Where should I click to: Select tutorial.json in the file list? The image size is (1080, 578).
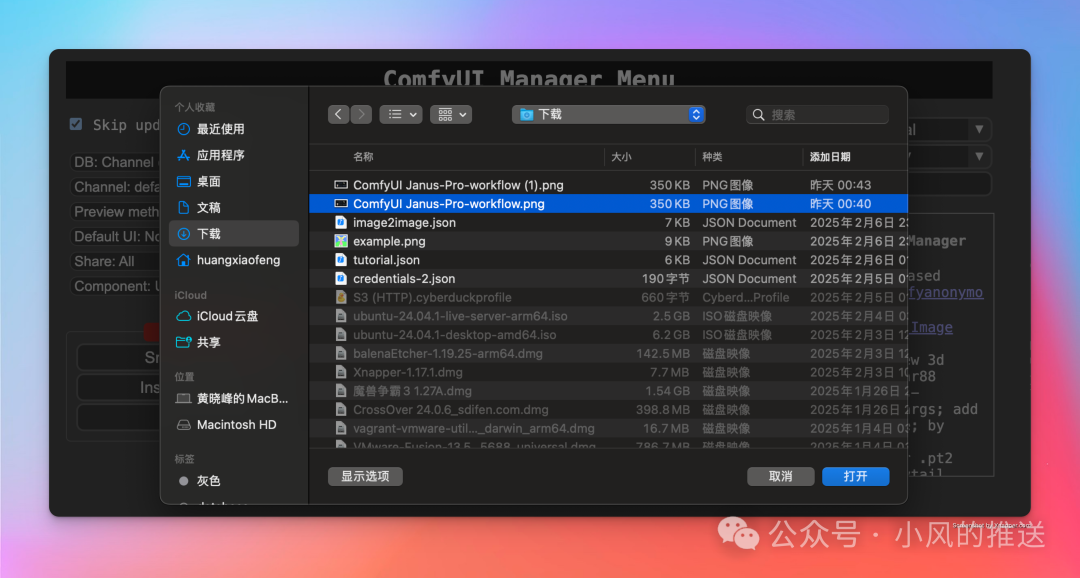[x=608, y=260]
